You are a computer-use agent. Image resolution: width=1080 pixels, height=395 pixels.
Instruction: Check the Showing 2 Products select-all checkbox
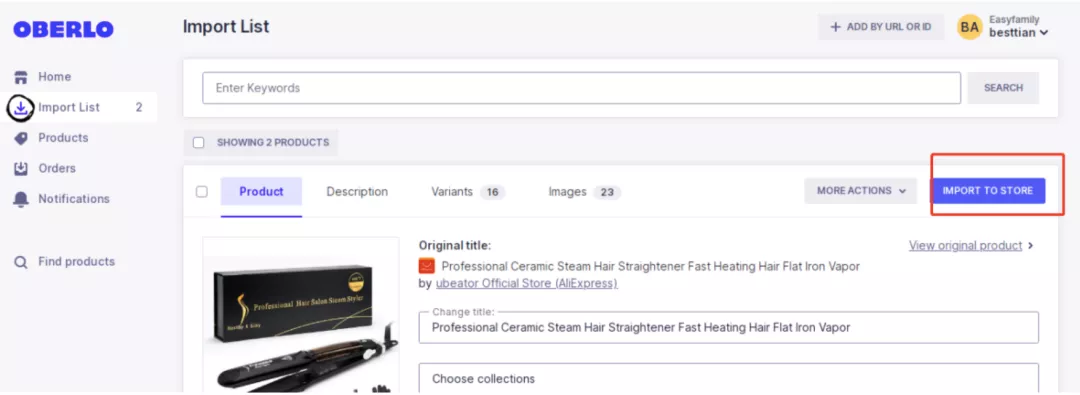[199, 143]
